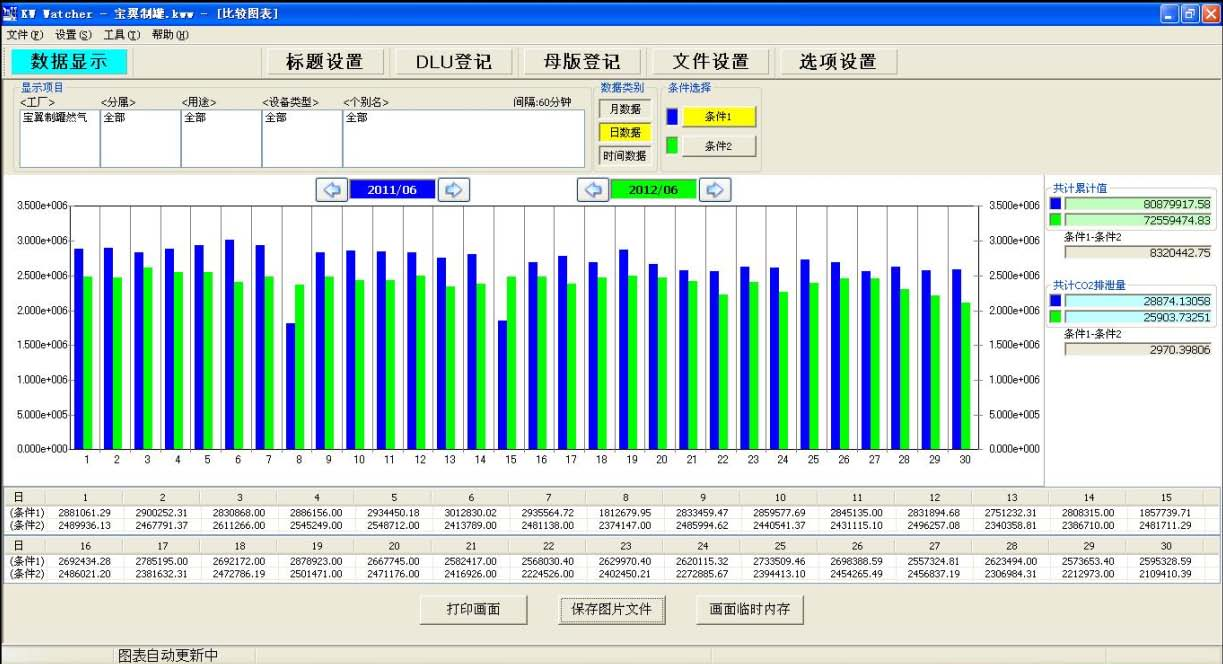Open the 标题设置 tab

(x=325, y=61)
